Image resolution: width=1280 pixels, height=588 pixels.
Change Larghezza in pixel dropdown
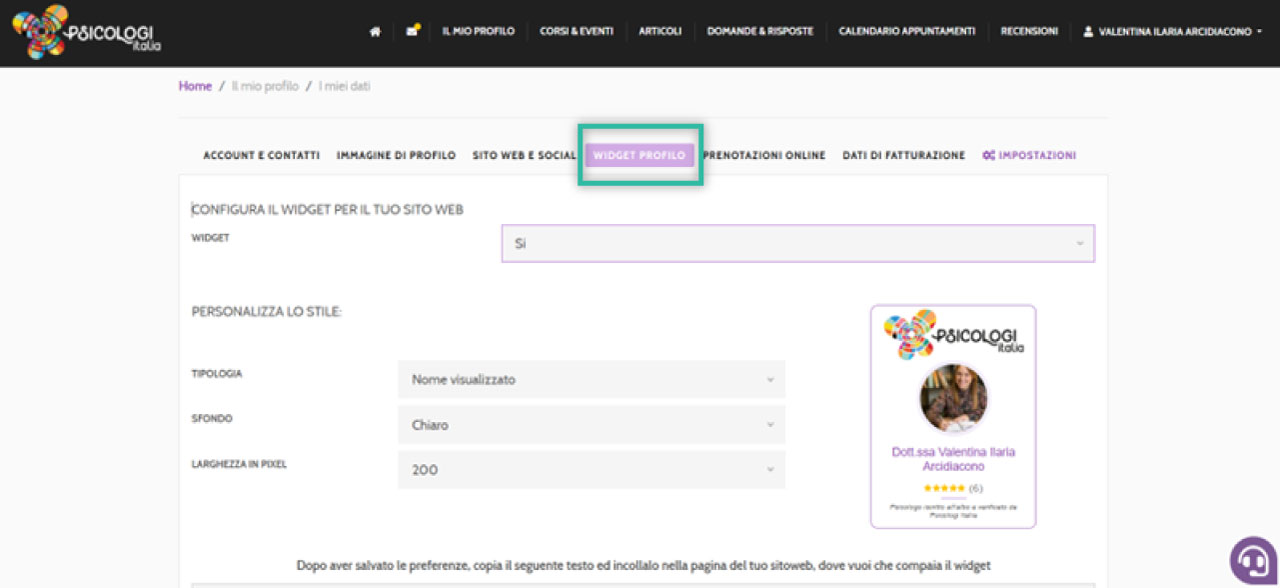591,470
